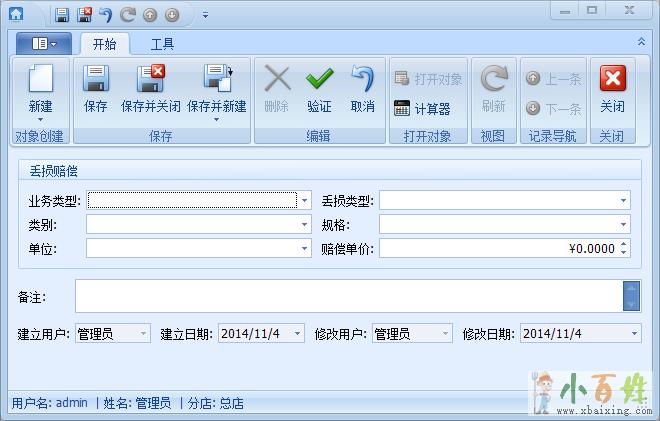
Task: Click the home icon in title bar
Action: click(x=16, y=14)
